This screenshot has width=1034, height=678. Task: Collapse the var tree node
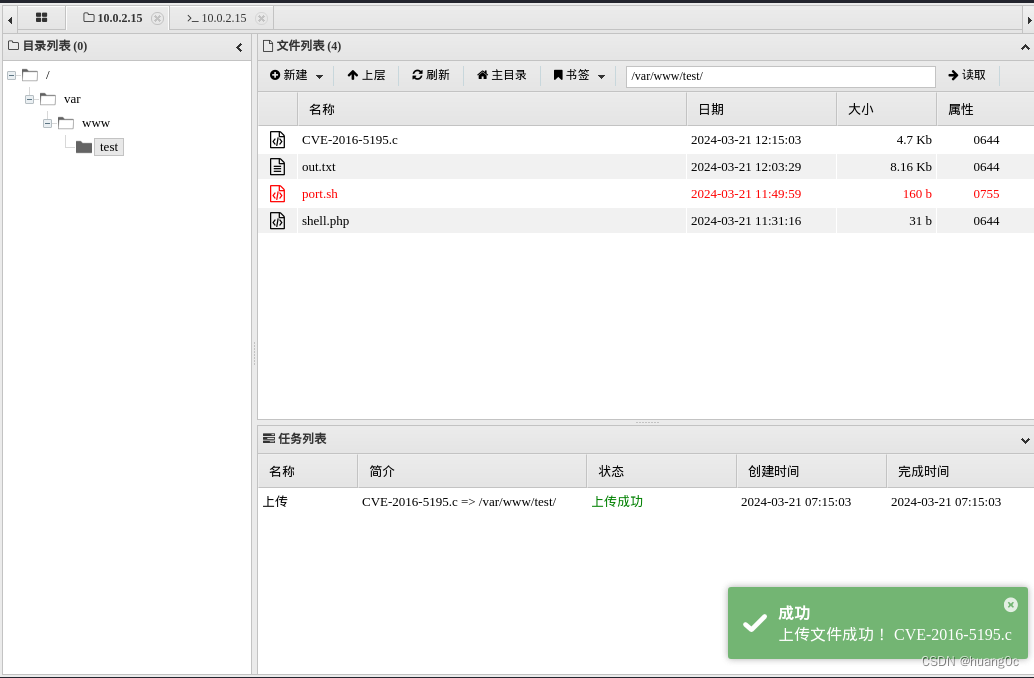tap(30, 100)
